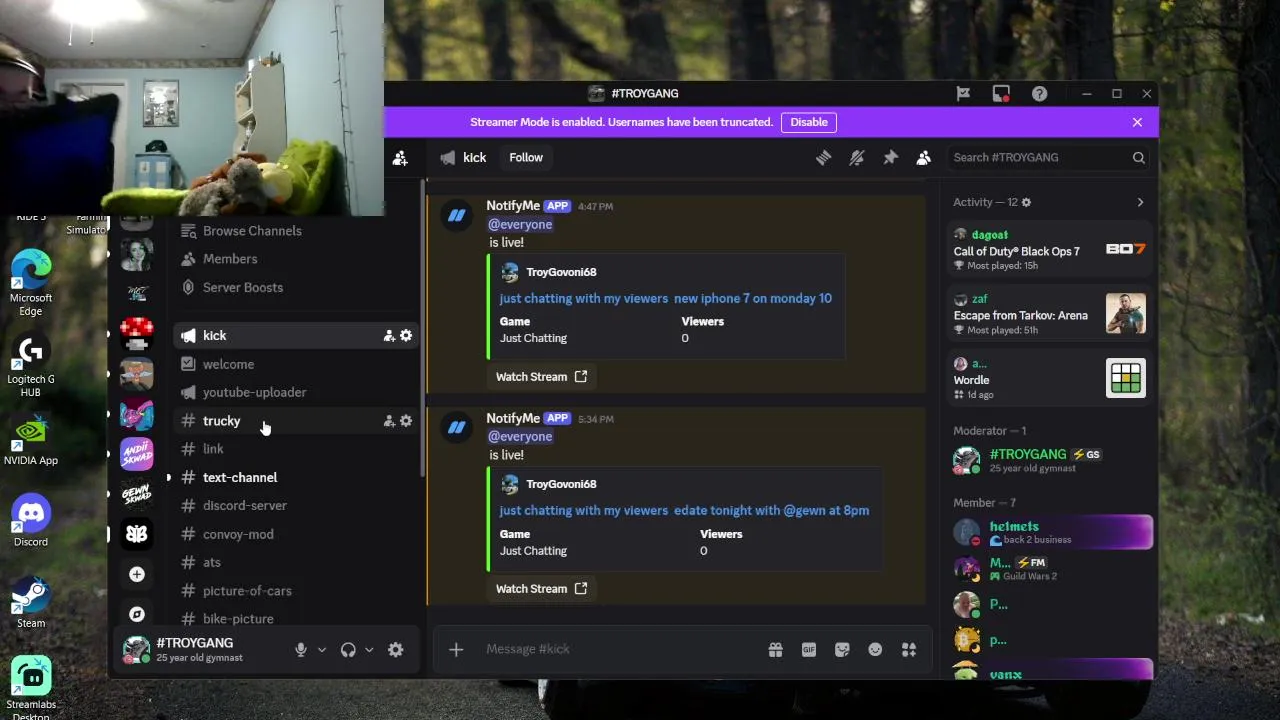The image size is (1280, 720).
Task: Open the mushroom server icon
Action: (137, 334)
